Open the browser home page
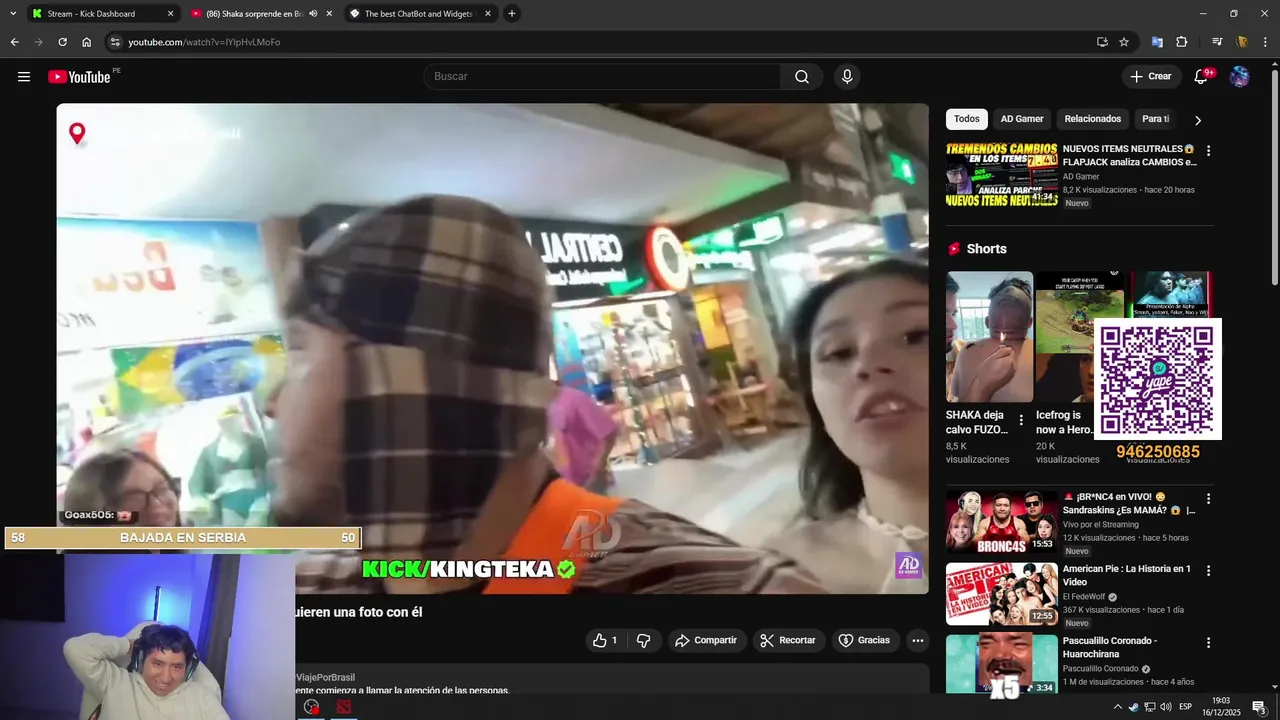 click(86, 42)
